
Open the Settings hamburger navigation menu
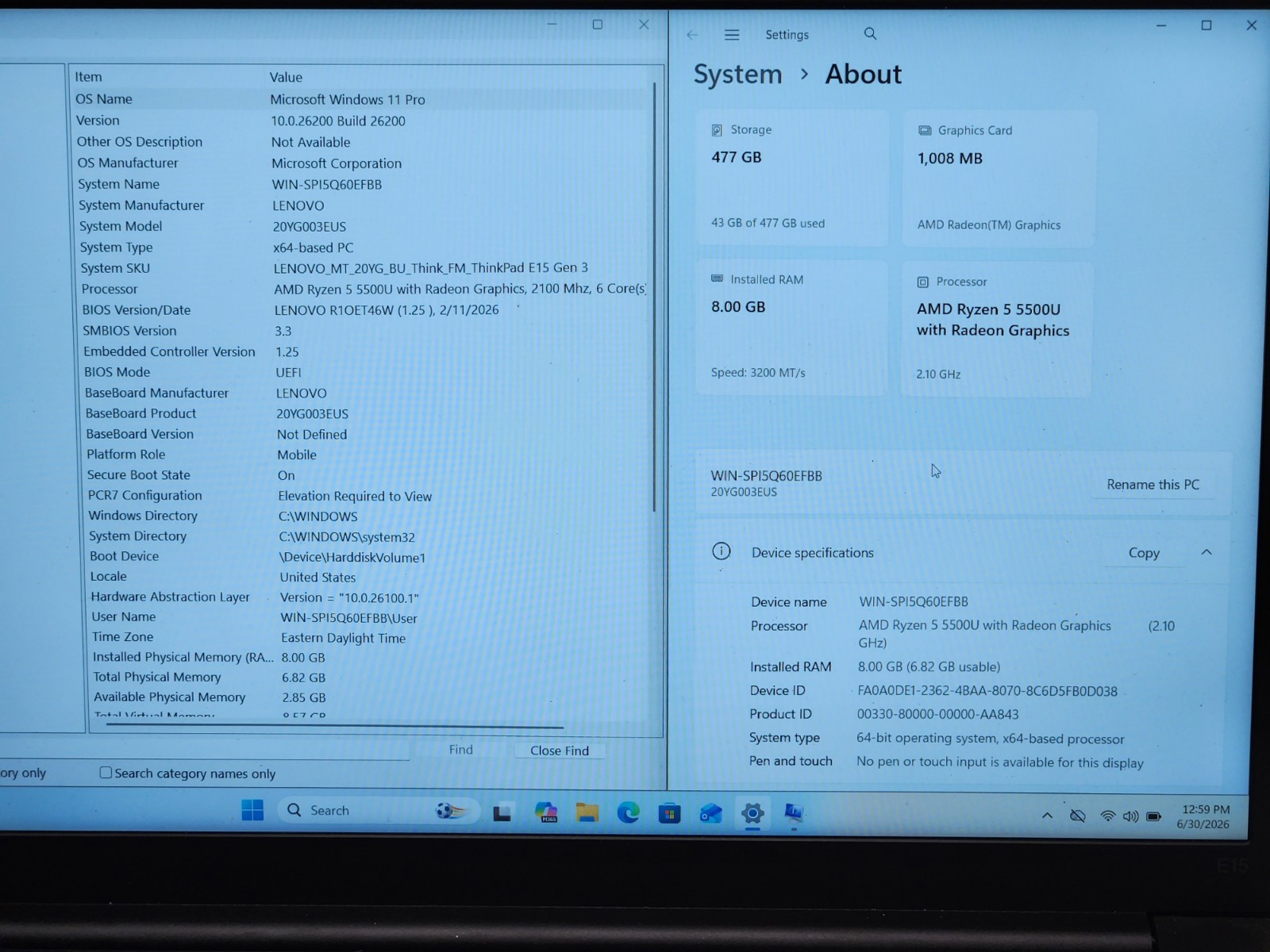[x=732, y=34]
